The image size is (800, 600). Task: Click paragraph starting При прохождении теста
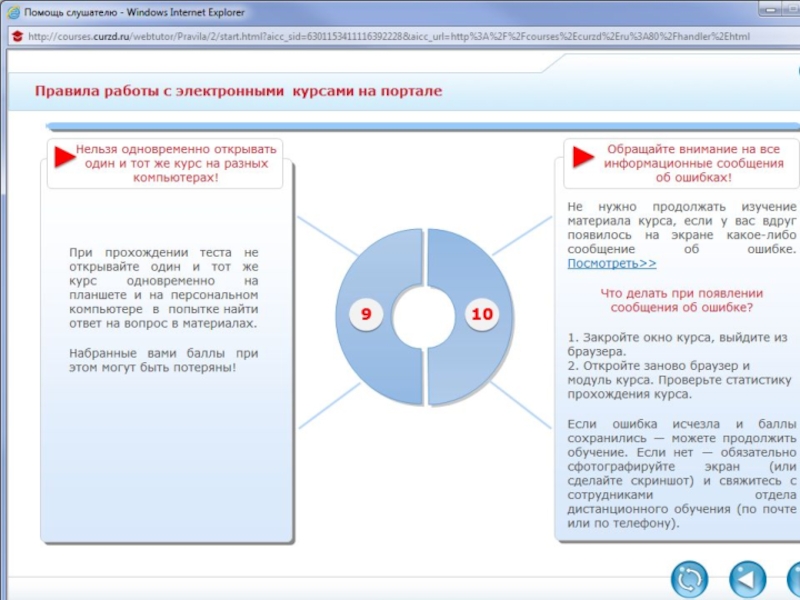[163, 288]
